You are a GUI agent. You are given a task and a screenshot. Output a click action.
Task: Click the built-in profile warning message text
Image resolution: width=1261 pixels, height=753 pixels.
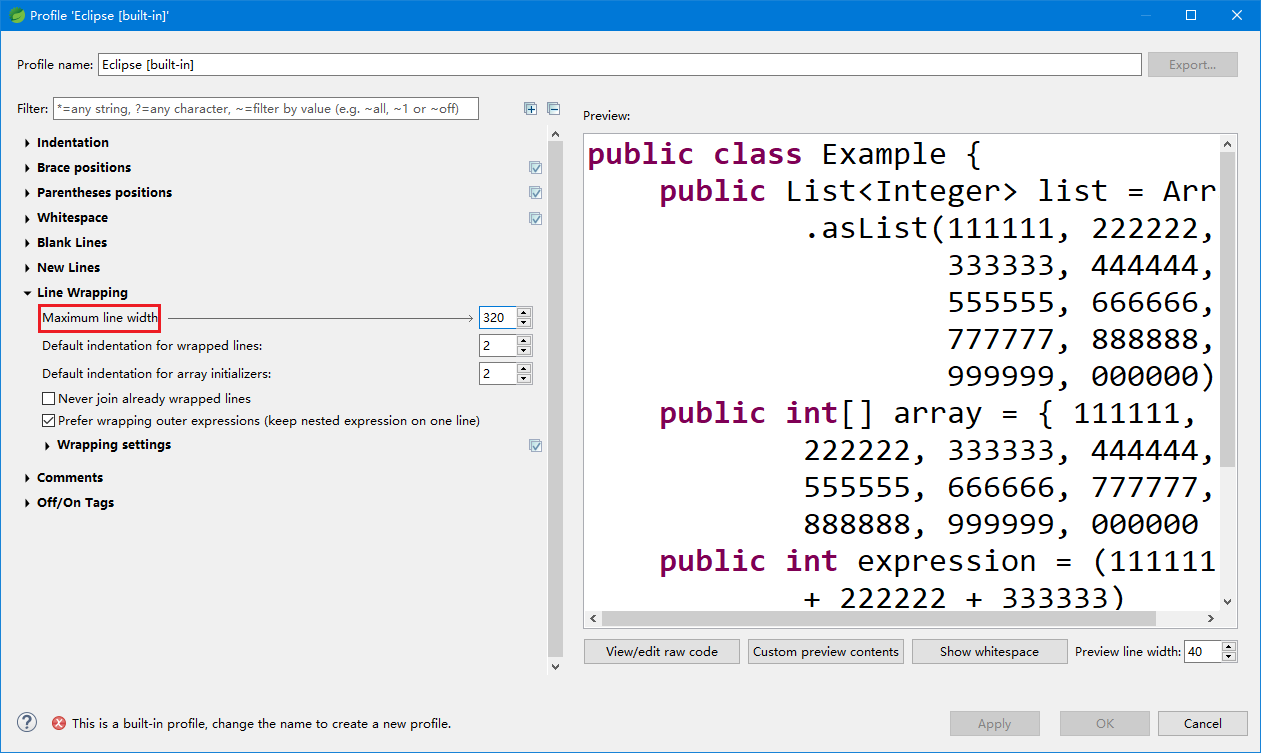261,723
